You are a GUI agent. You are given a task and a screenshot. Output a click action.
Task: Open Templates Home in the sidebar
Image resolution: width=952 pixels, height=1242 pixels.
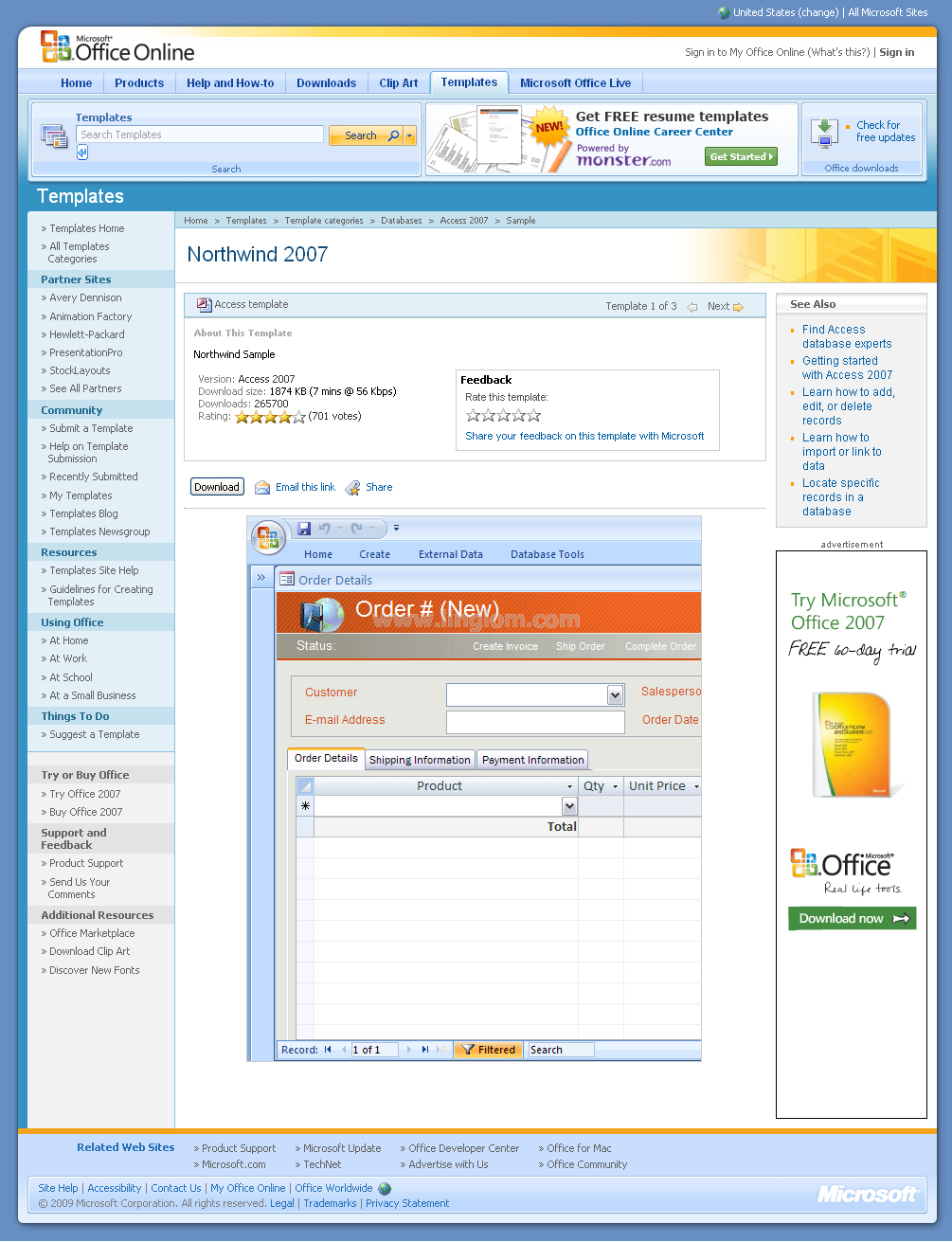click(87, 228)
